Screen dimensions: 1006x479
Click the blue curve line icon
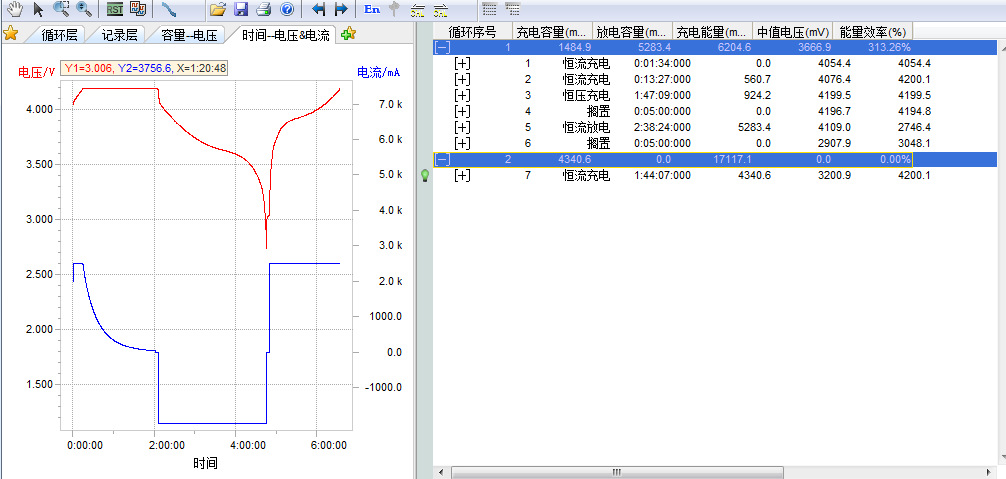(x=169, y=9)
